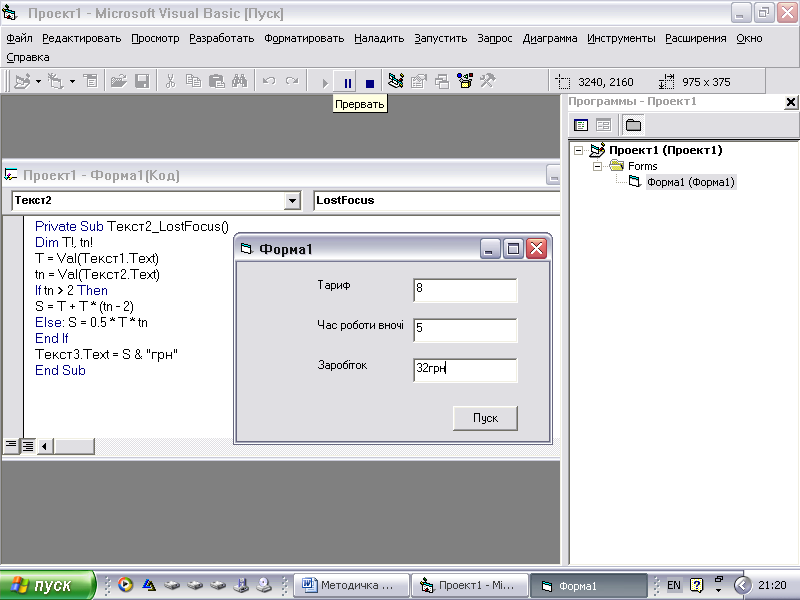Click the Пуск button on Форма1

pos(485,418)
